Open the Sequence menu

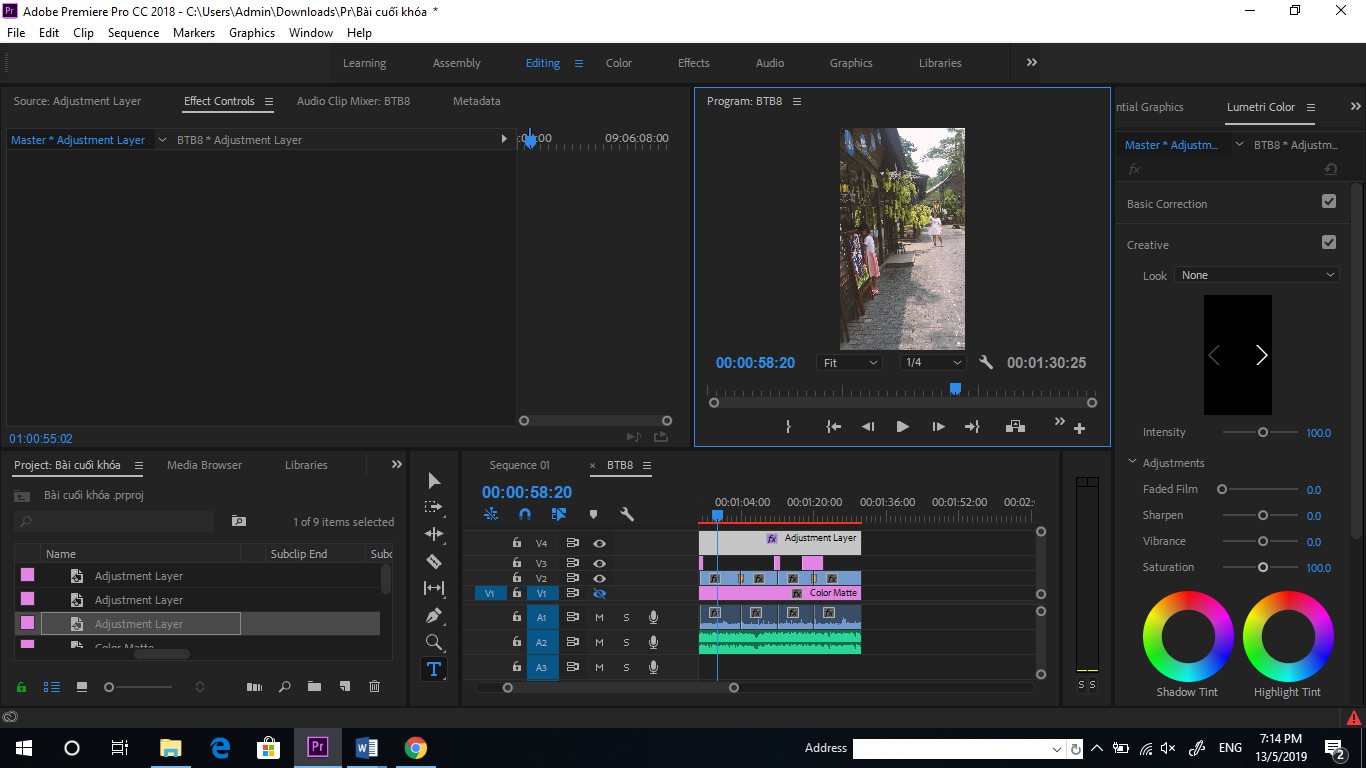point(133,32)
